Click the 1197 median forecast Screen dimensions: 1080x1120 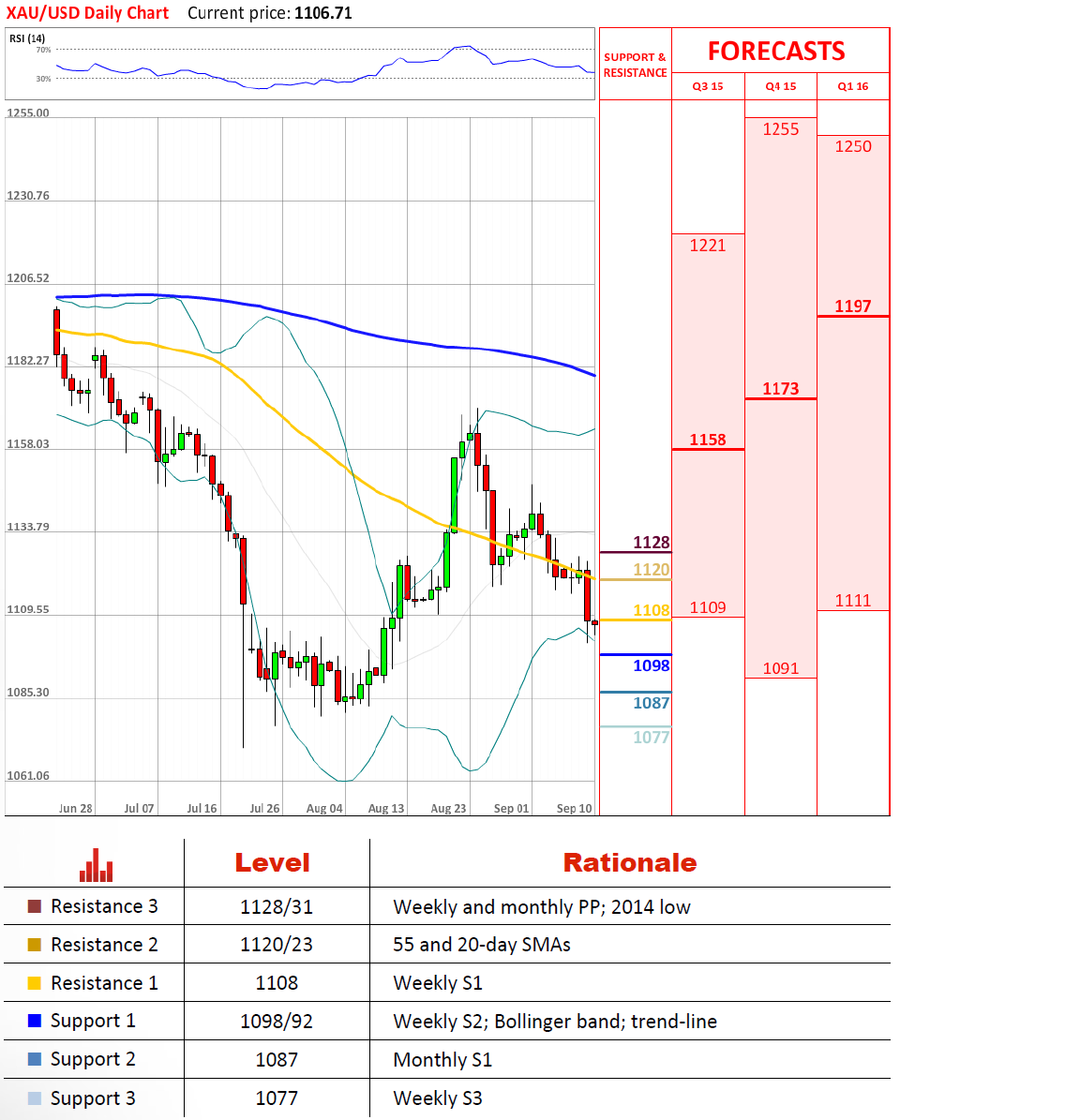tap(853, 306)
